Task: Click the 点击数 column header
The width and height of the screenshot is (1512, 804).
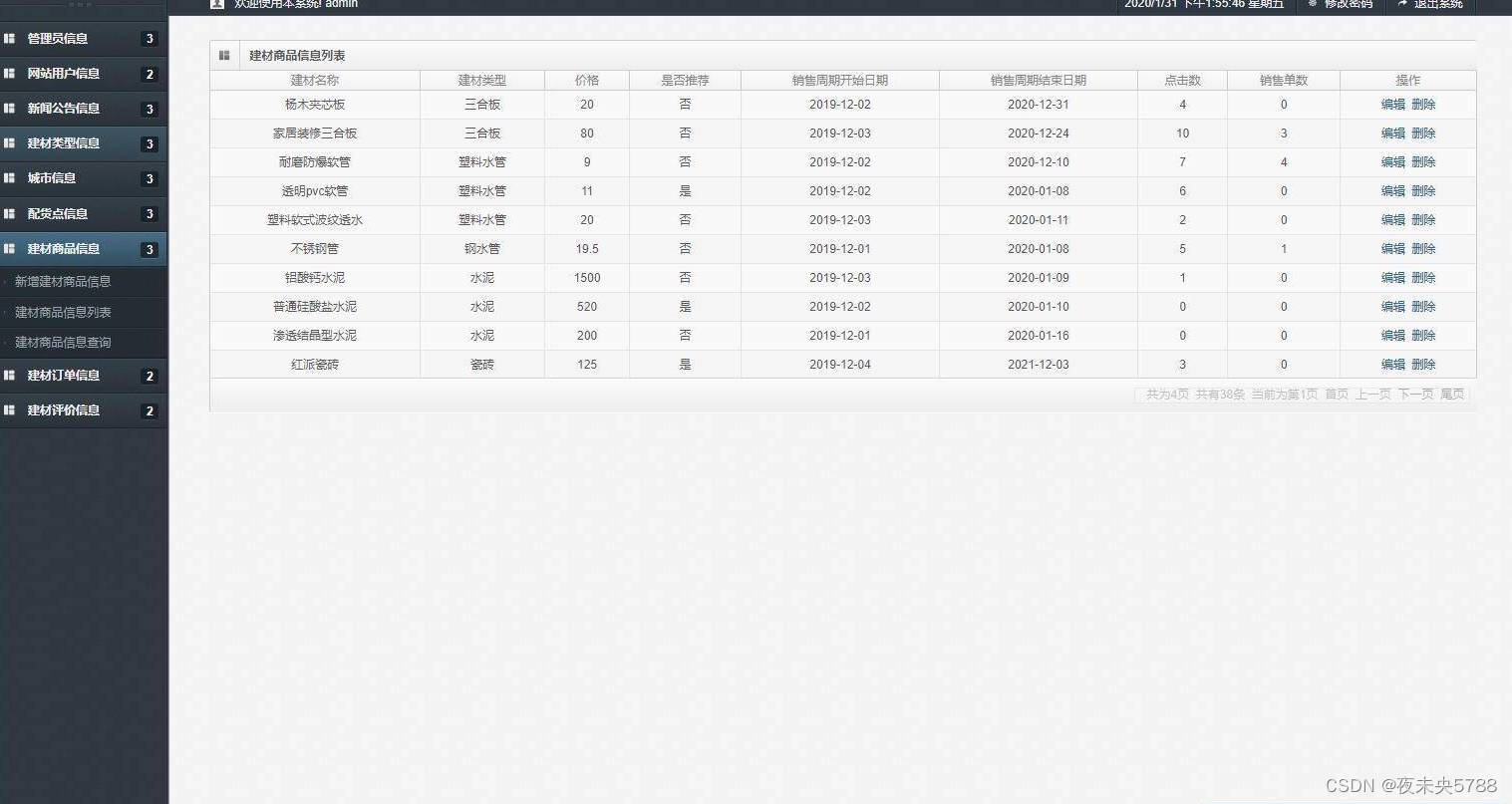Action: (x=1183, y=81)
